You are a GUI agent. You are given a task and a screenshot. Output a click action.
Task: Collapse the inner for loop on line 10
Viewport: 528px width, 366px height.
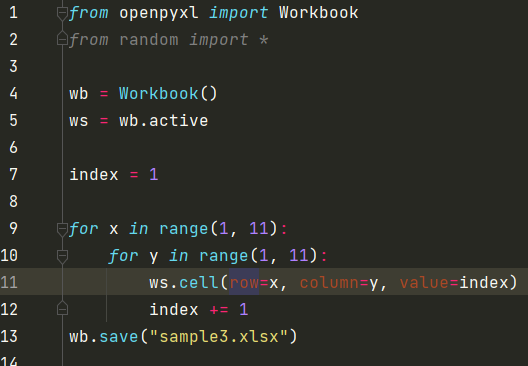(62, 257)
